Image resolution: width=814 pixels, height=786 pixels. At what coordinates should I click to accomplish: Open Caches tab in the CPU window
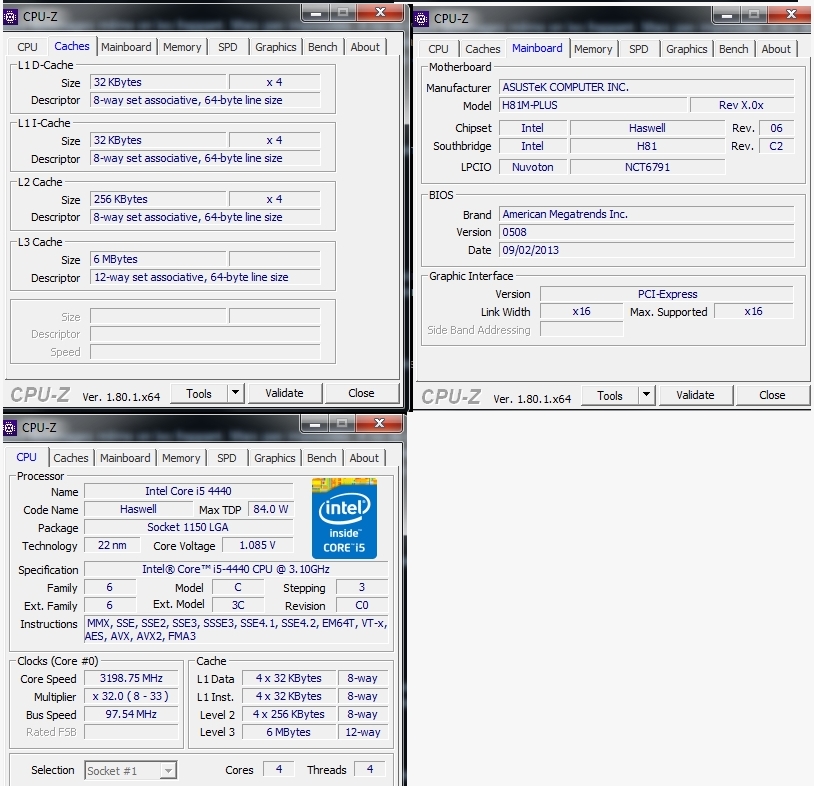click(71, 458)
